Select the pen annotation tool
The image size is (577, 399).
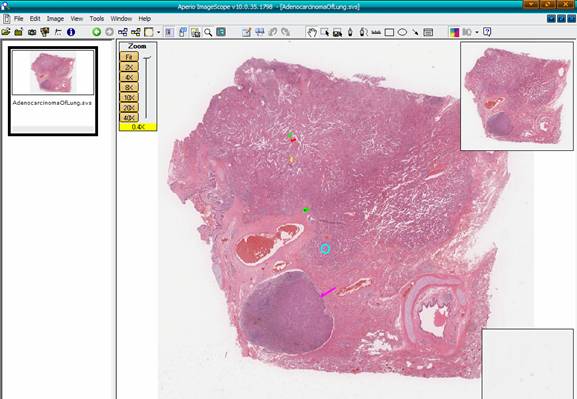[x=350, y=32]
